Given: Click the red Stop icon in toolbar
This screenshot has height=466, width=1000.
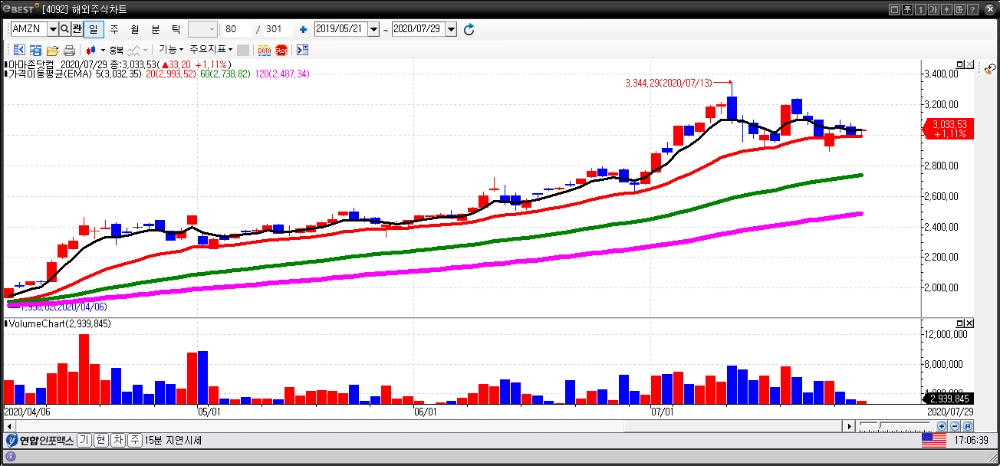Looking at the screenshot, I should pos(281,49).
